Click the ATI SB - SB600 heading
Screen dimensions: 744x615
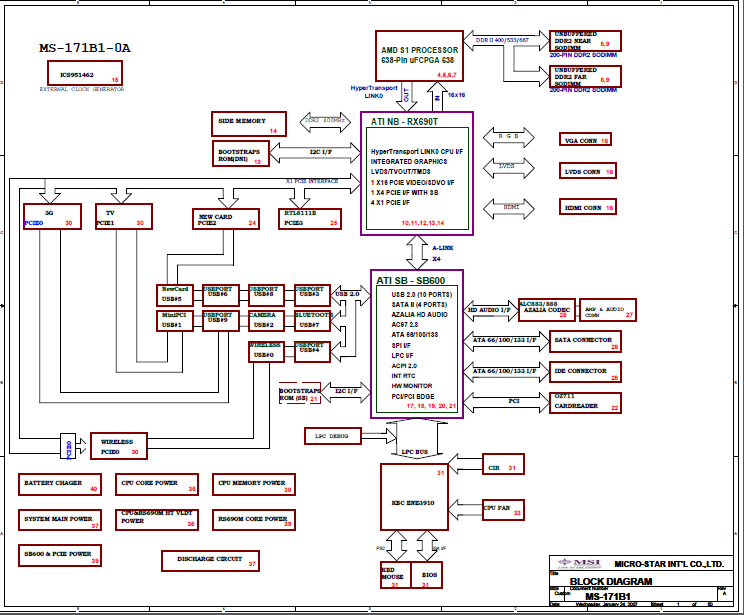tap(411, 280)
